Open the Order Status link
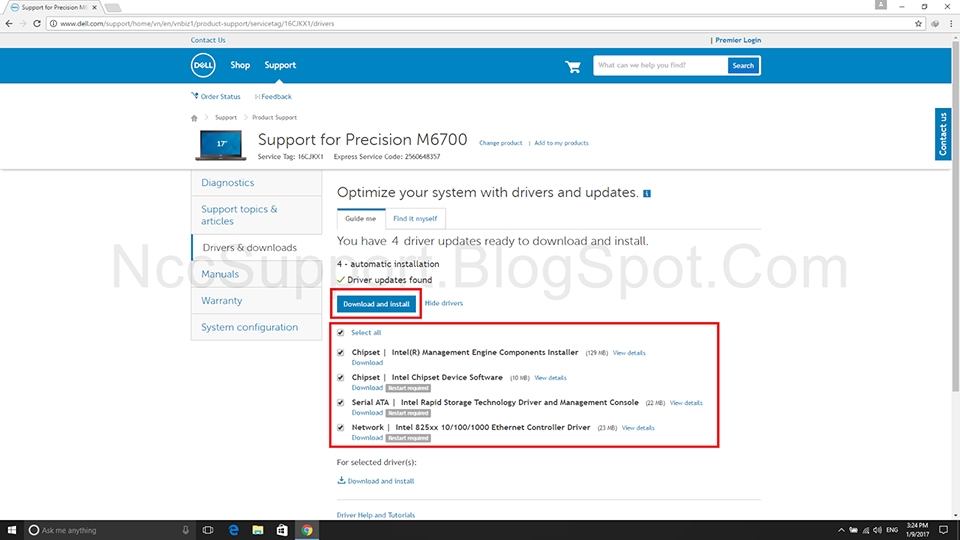The image size is (960, 540). [x=220, y=97]
